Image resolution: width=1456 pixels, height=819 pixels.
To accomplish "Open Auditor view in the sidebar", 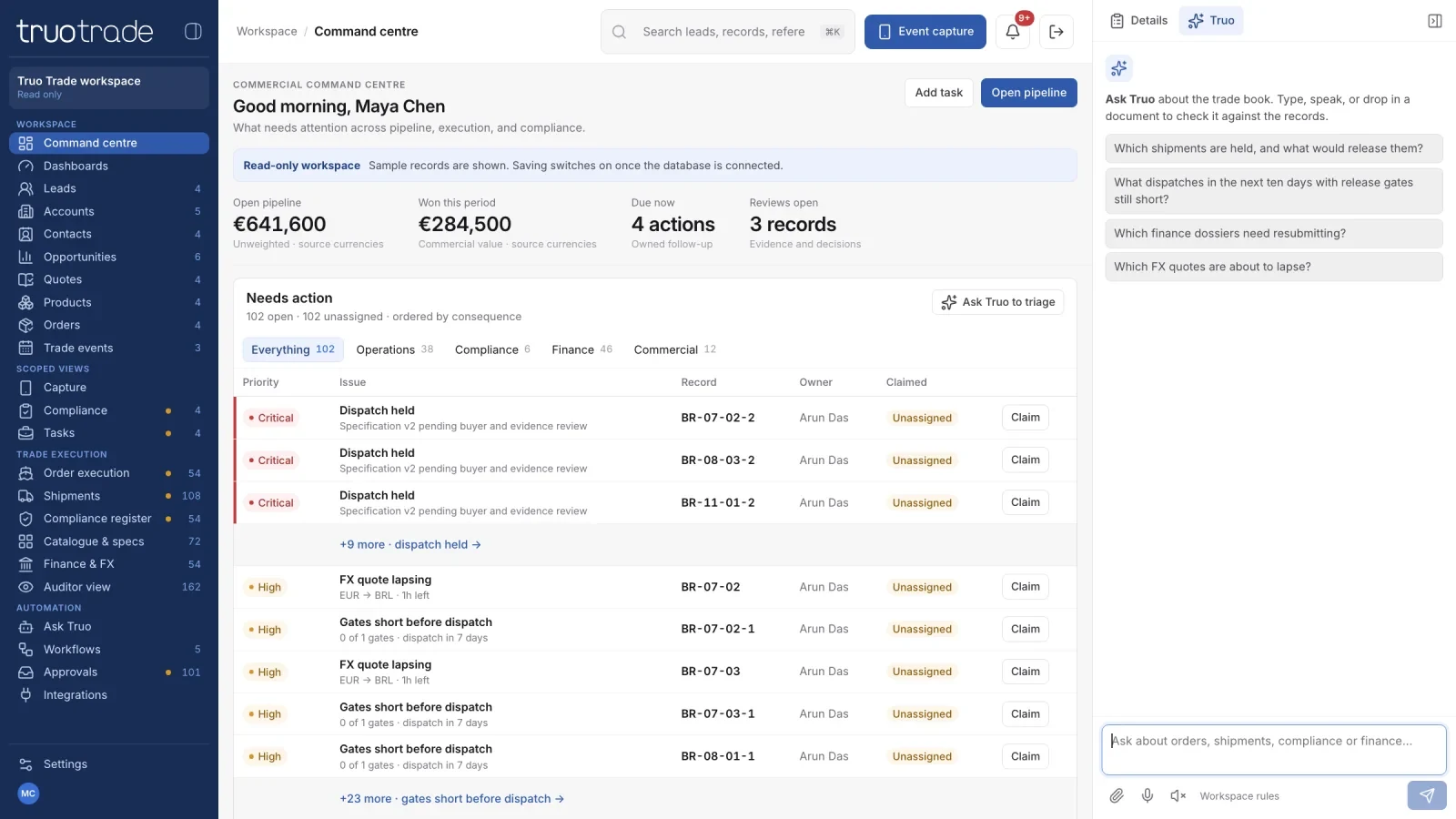I will point(109,587).
